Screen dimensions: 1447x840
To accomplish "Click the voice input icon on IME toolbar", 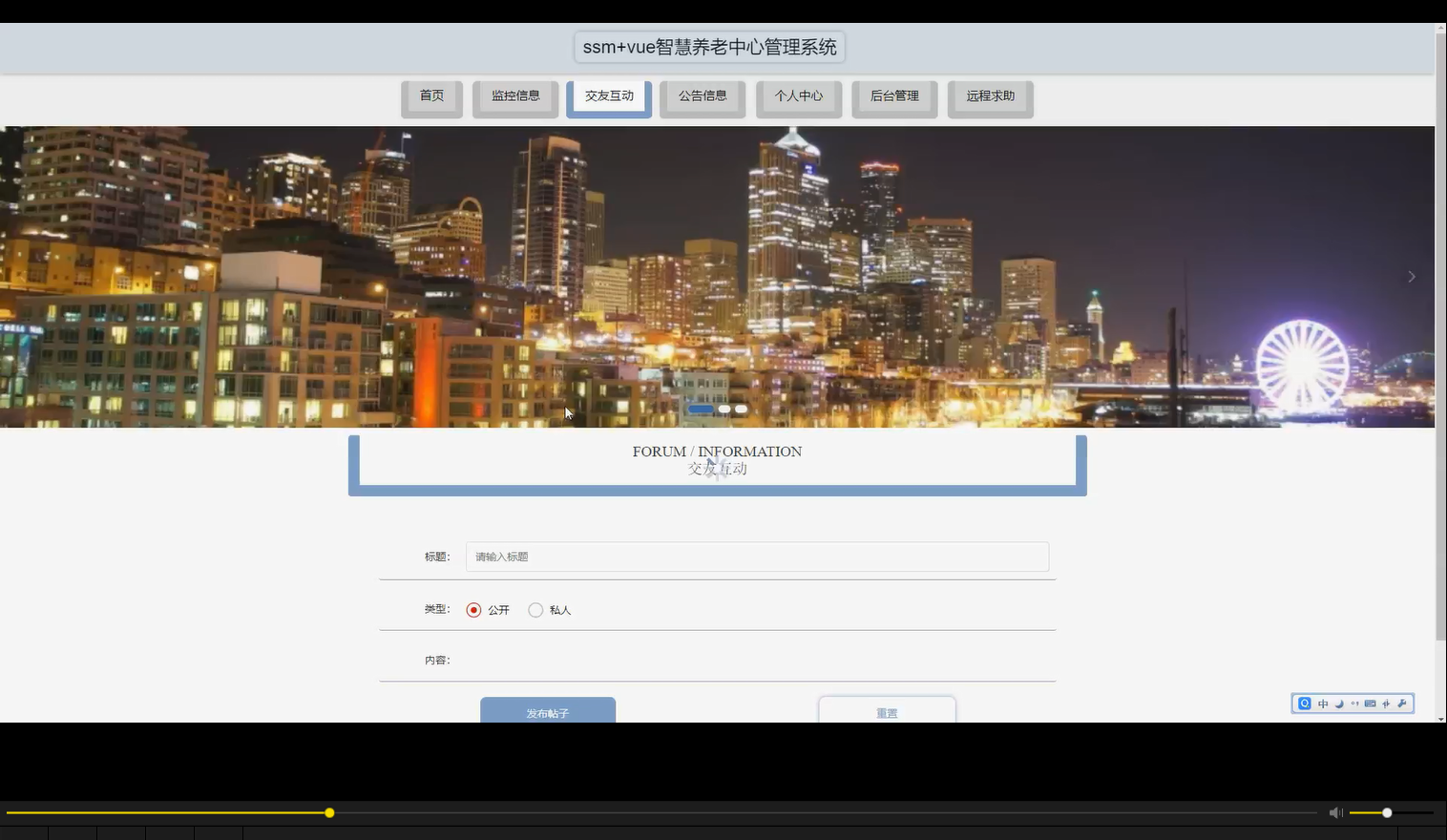I will (x=1386, y=703).
